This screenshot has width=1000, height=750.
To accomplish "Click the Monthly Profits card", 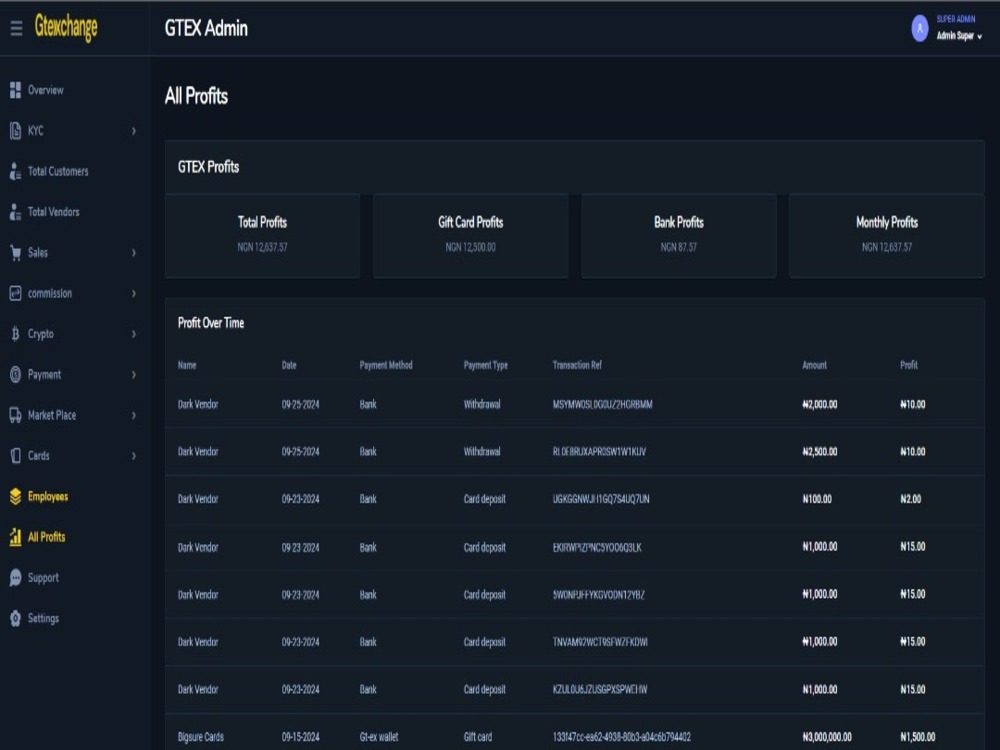I will click(x=886, y=235).
